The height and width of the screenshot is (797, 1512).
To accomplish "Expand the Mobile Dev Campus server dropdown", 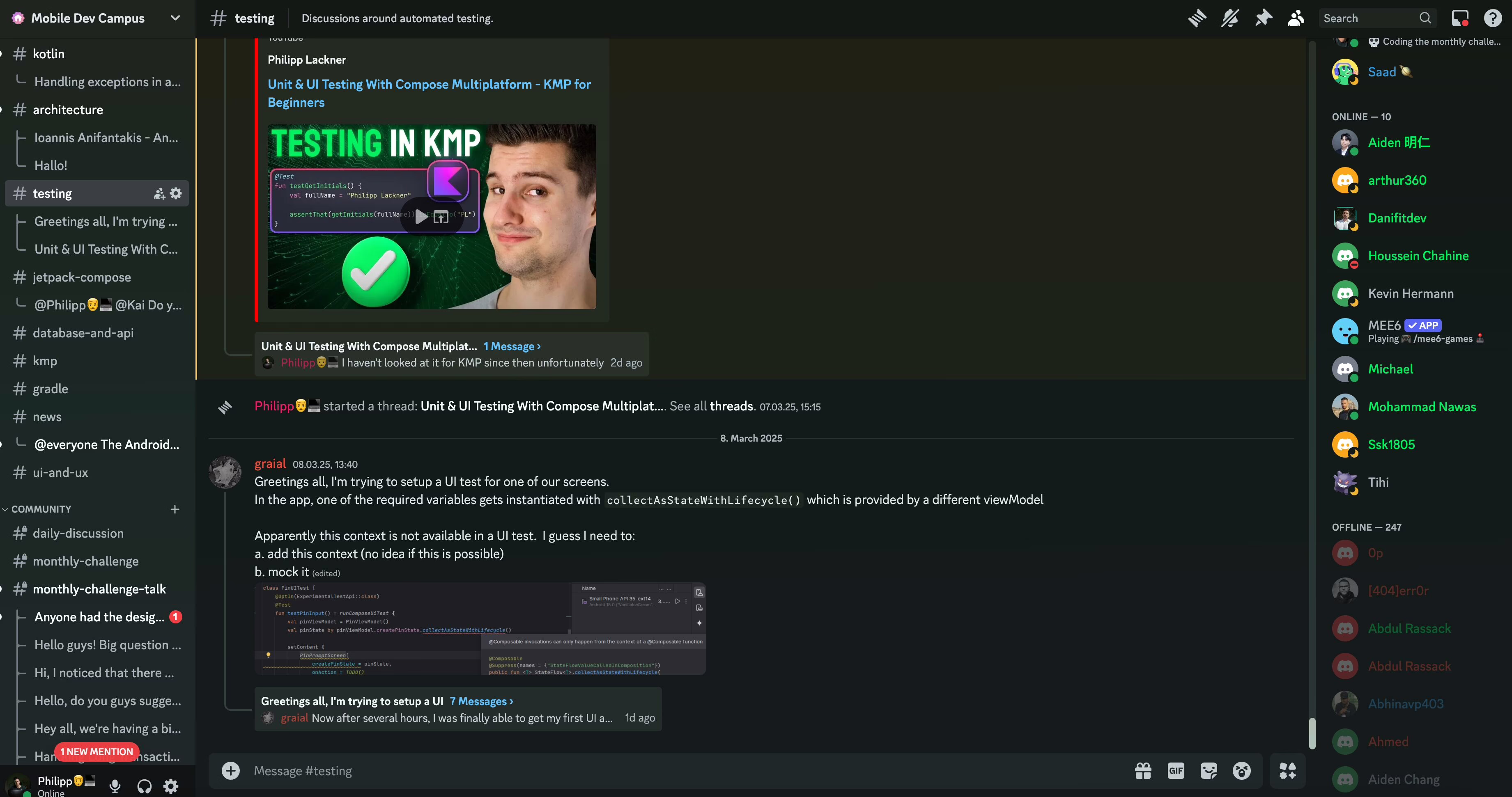I will click(x=175, y=18).
